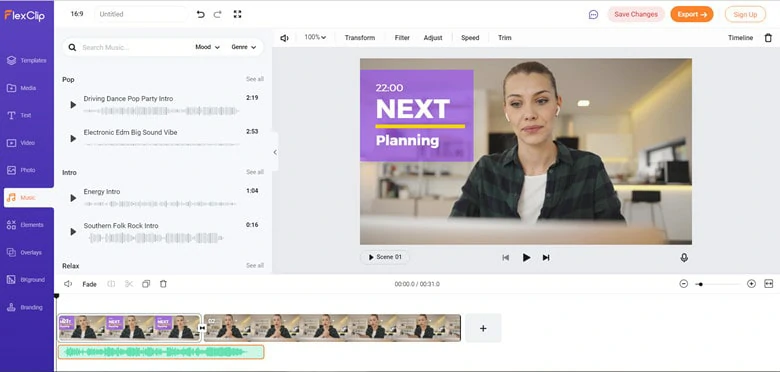Switch to Timeline mode
Image resolution: width=780 pixels, height=372 pixels.
point(740,38)
